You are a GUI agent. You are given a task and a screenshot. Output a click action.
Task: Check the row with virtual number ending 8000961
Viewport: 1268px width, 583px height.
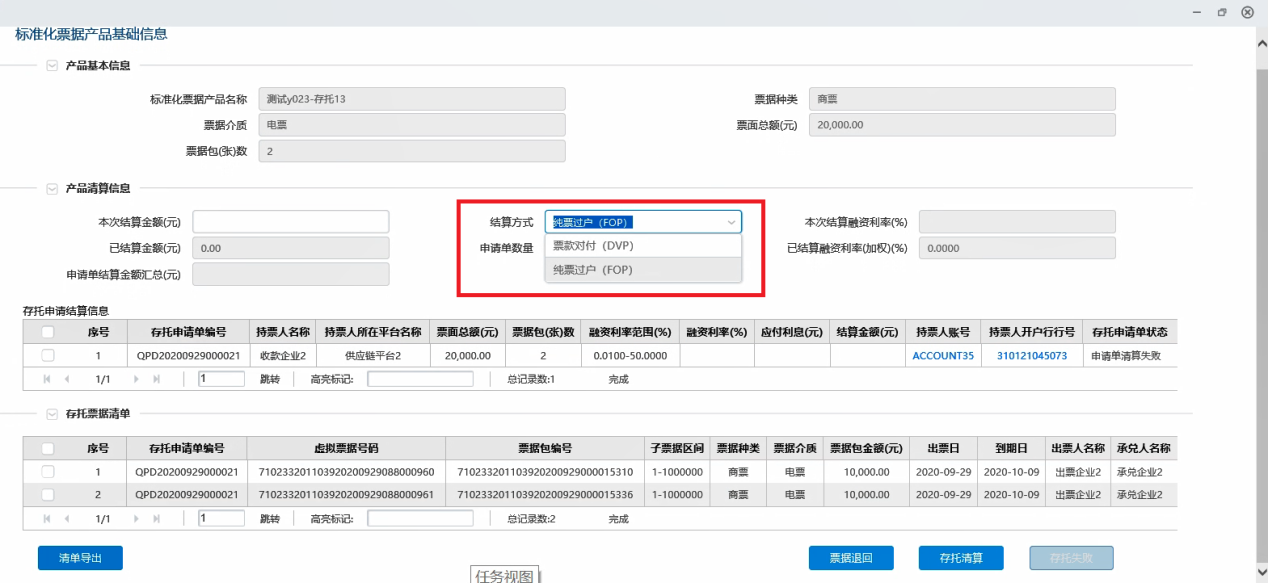48,494
